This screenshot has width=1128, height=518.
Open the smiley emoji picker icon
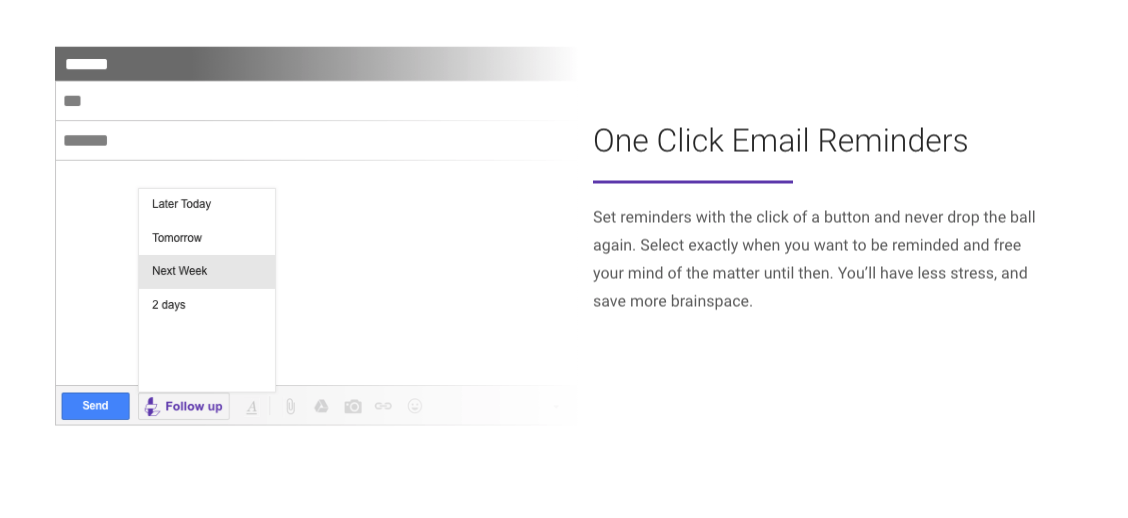[414, 406]
